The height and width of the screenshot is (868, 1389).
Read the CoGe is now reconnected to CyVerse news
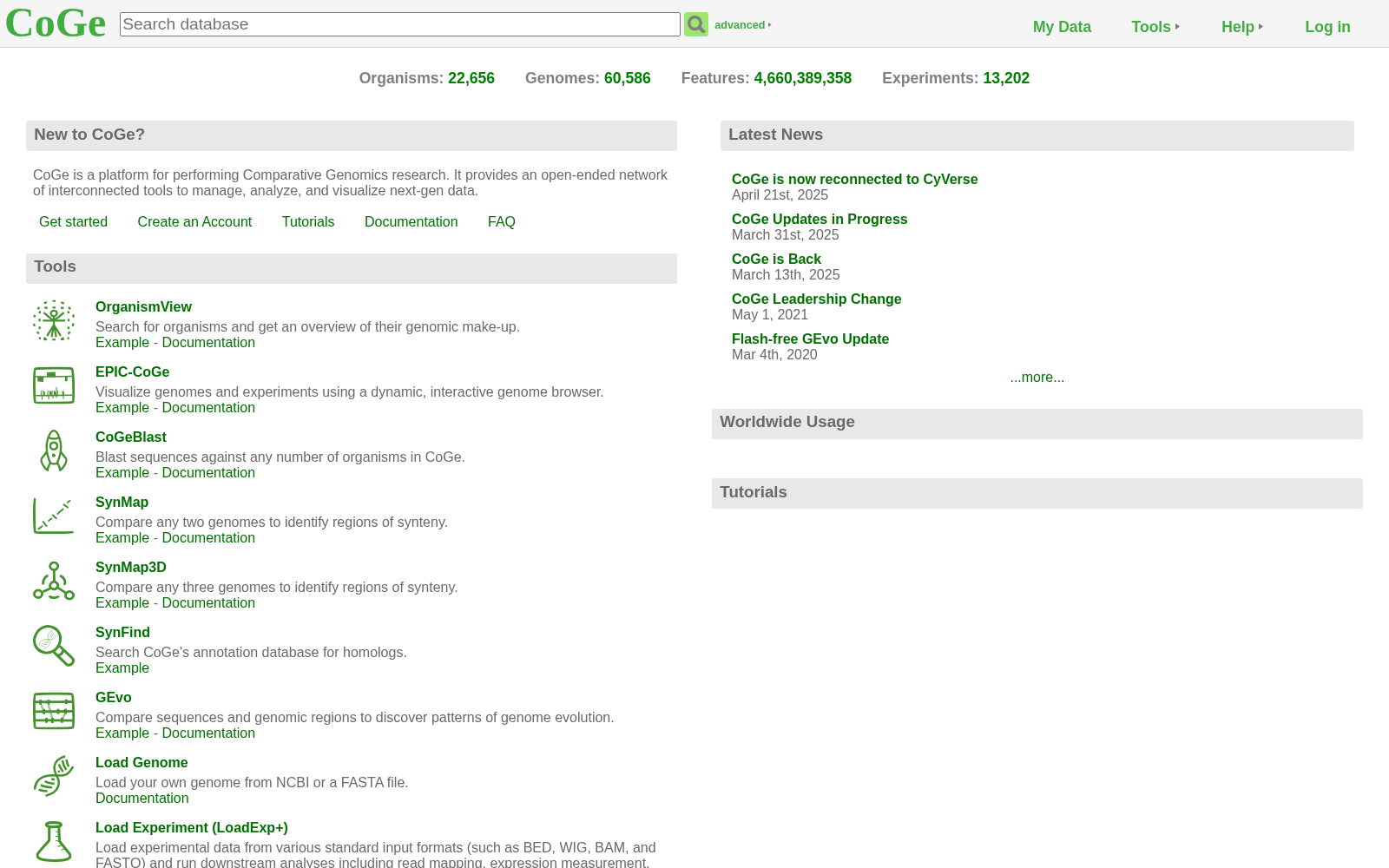point(854,180)
